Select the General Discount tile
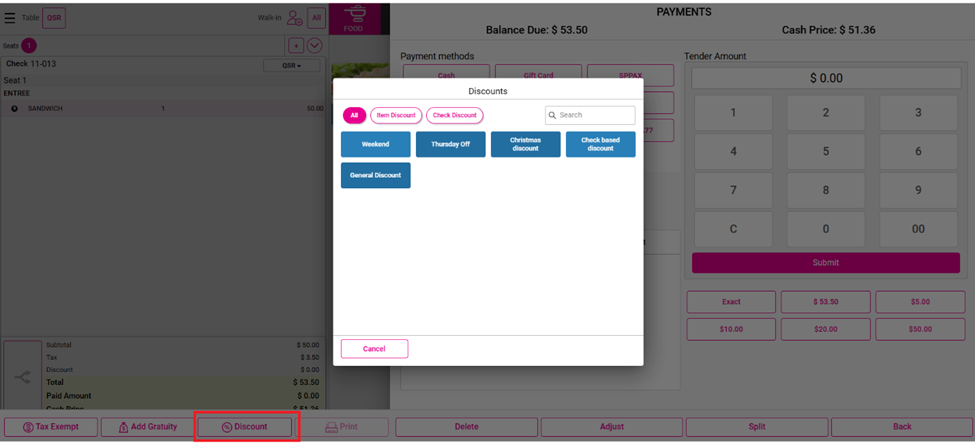975x445 pixels. tap(375, 175)
